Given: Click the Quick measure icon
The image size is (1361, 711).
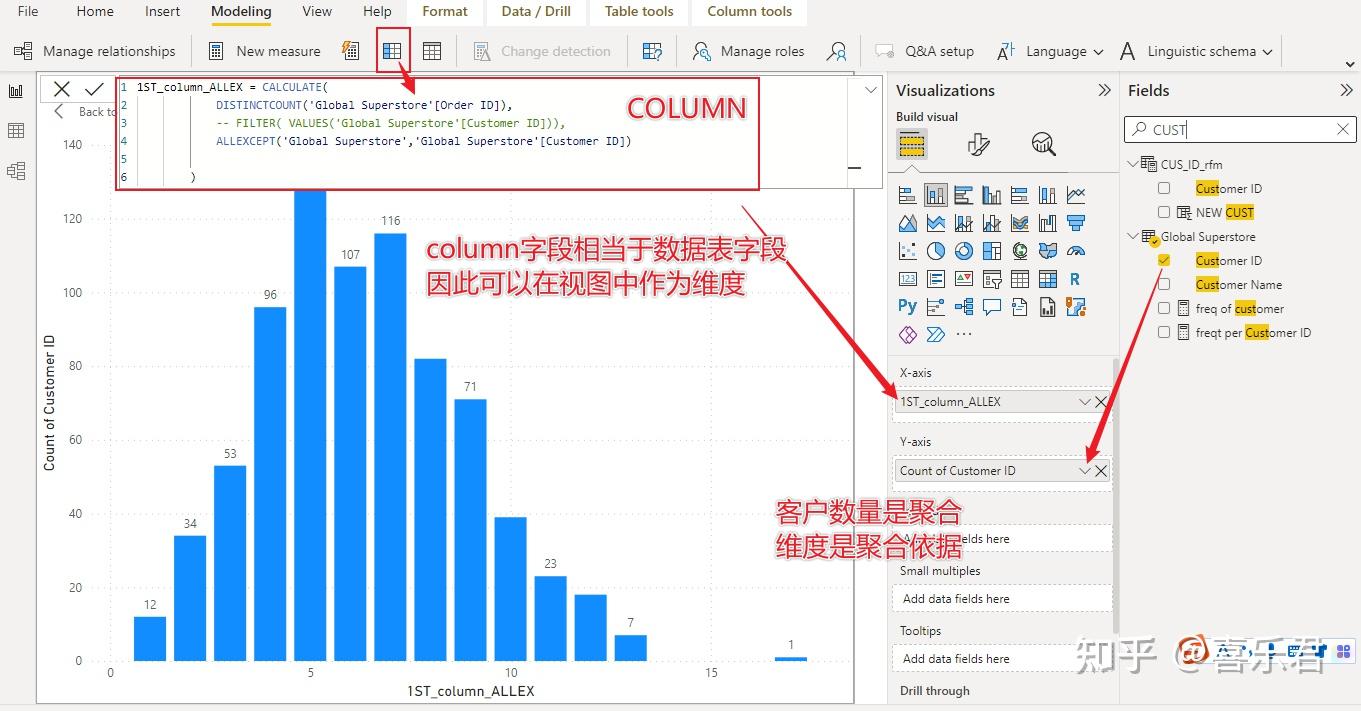Looking at the screenshot, I should [350, 51].
